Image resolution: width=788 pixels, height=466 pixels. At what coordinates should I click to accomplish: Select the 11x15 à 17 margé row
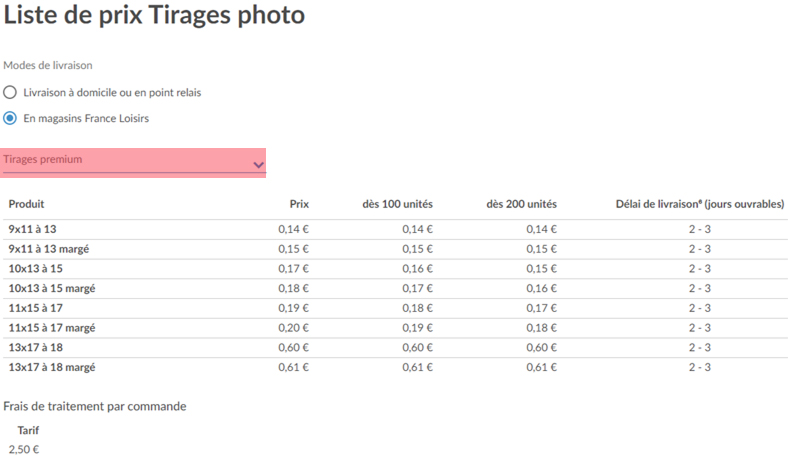point(394,328)
